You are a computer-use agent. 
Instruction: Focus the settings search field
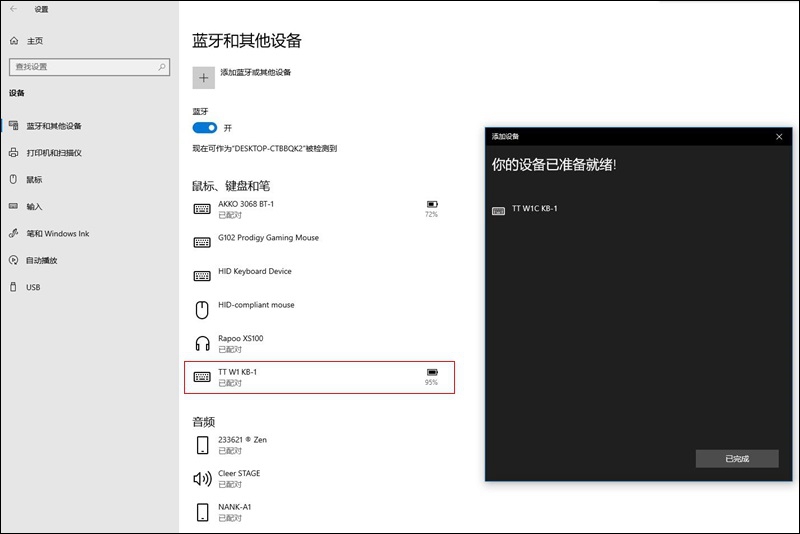tap(89, 67)
